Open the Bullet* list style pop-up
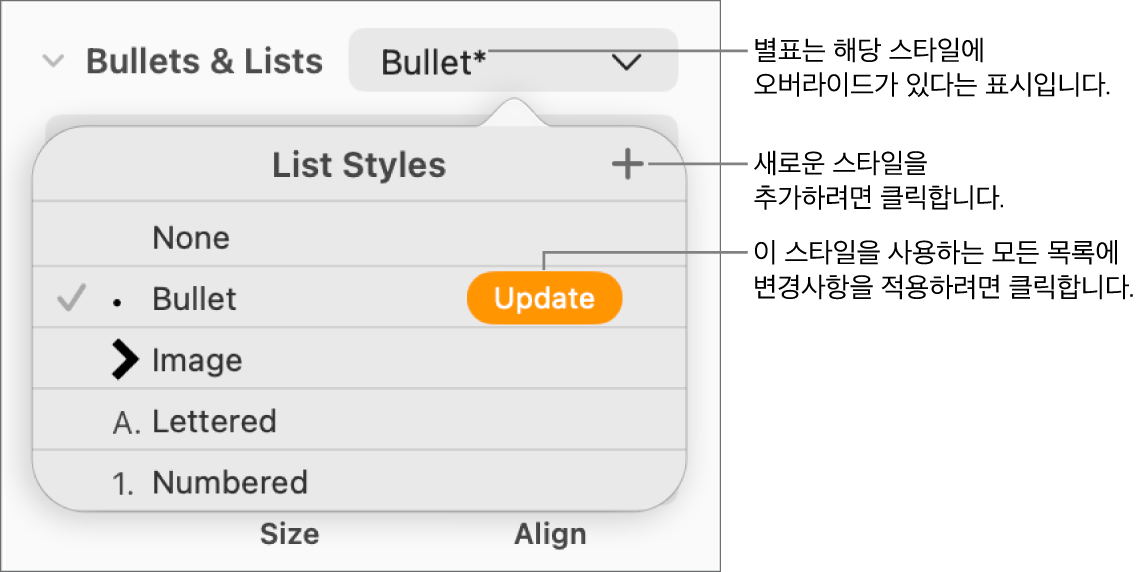The height and width of the screenshot is (572, 1141). 512,62
